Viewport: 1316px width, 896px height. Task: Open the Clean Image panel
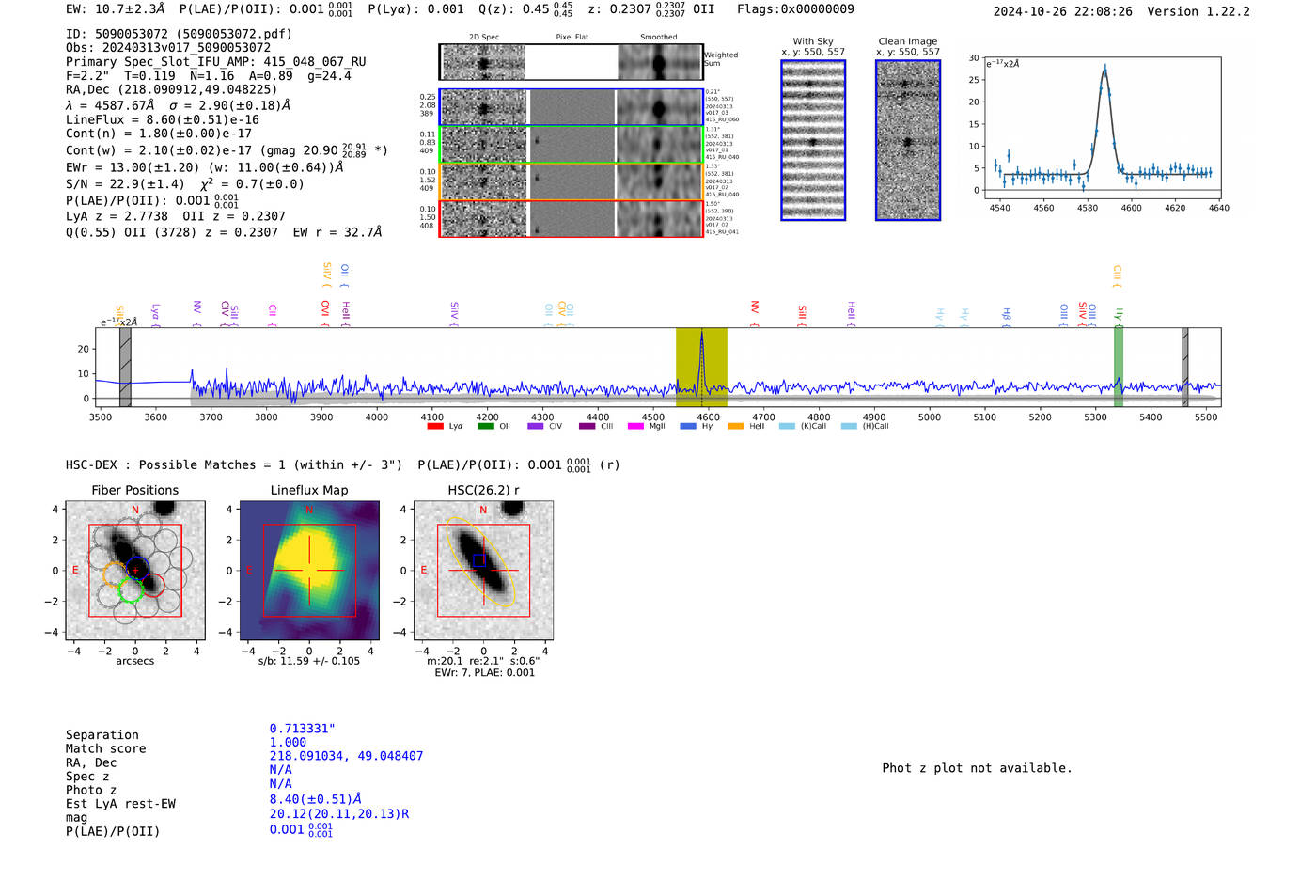908,140
